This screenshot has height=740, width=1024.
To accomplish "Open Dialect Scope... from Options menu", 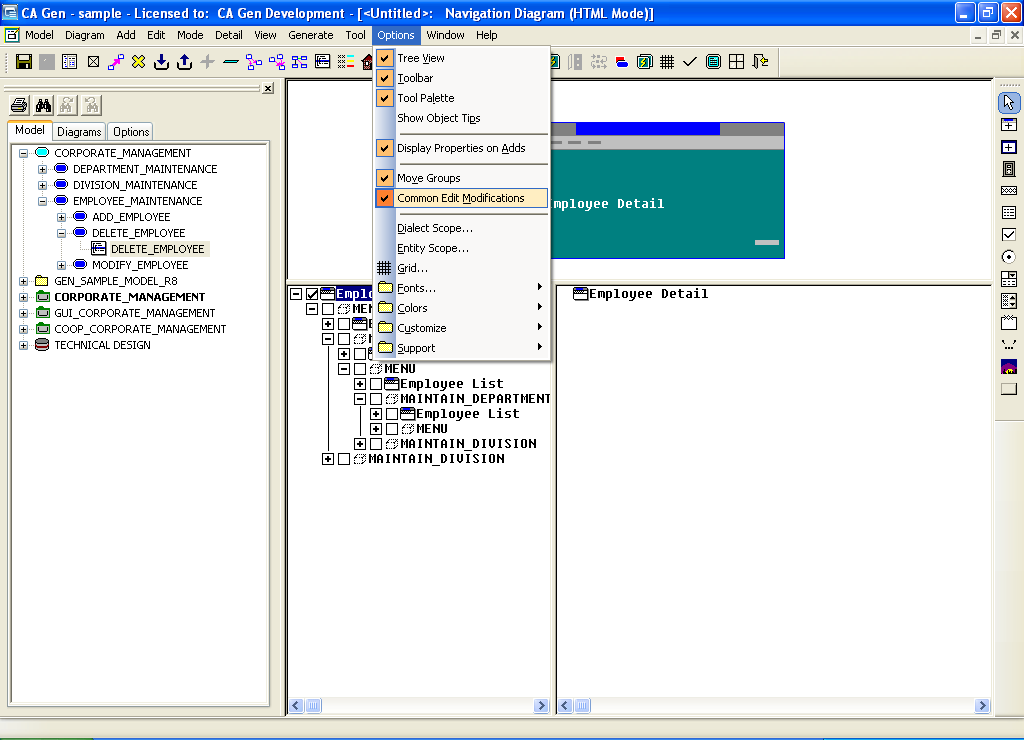I will [x=434, y=228].
